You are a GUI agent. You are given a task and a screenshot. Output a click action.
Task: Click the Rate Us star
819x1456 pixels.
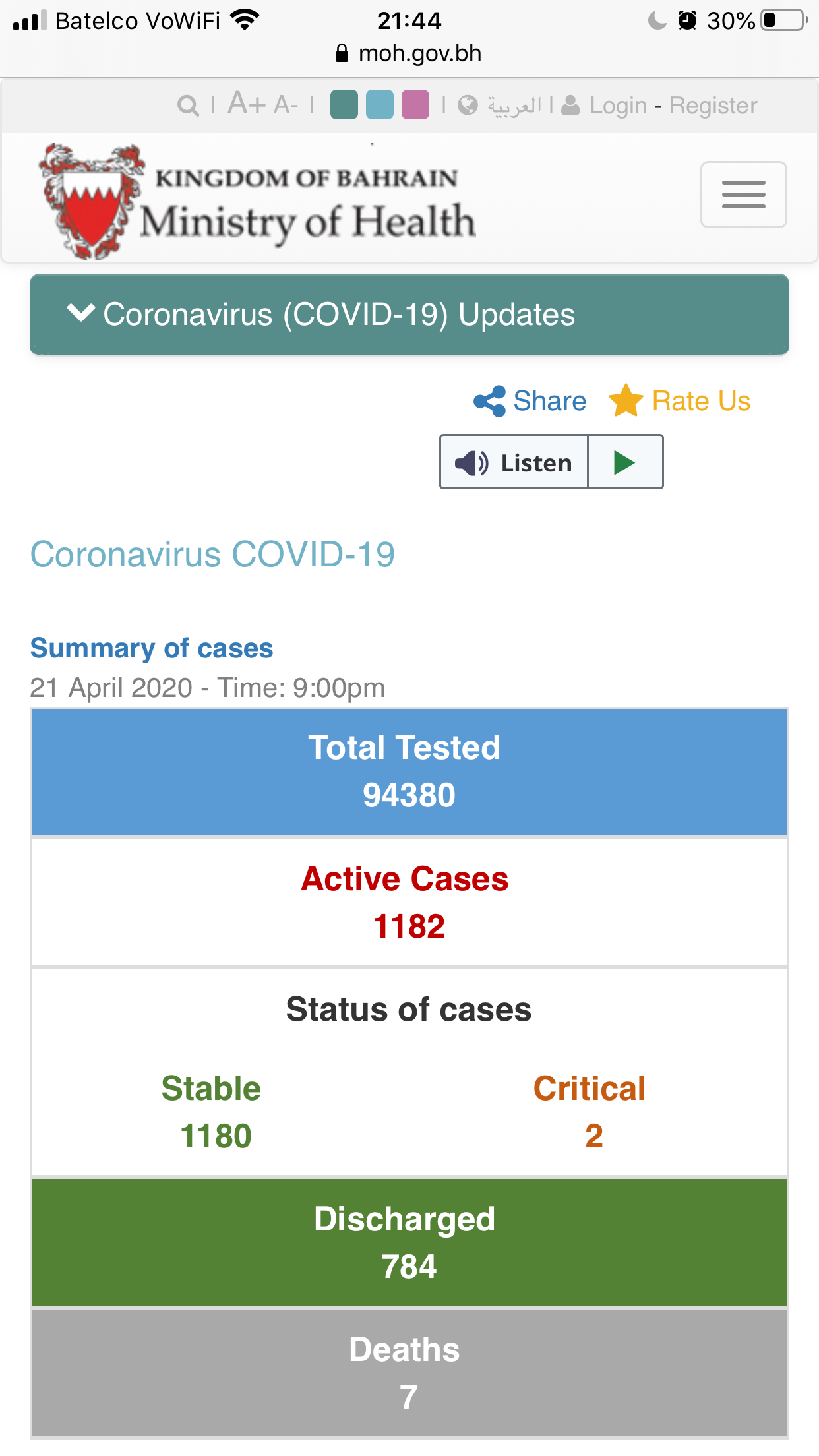pos(625,400)
